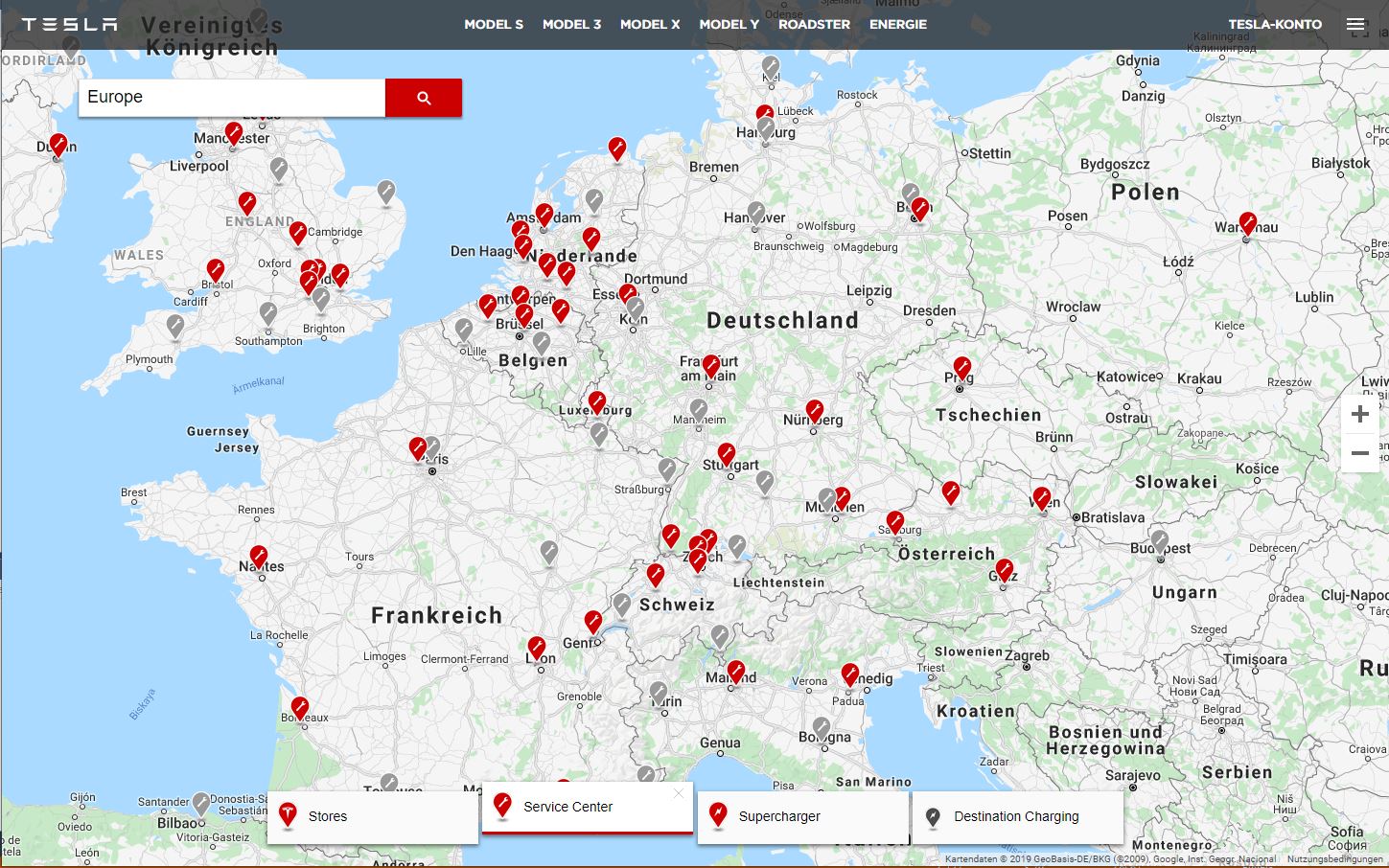Image resolution: width=1389 pixels, height=868 pixels.
Task: Select the red service pin at Nantes
Action: [259, 558]
